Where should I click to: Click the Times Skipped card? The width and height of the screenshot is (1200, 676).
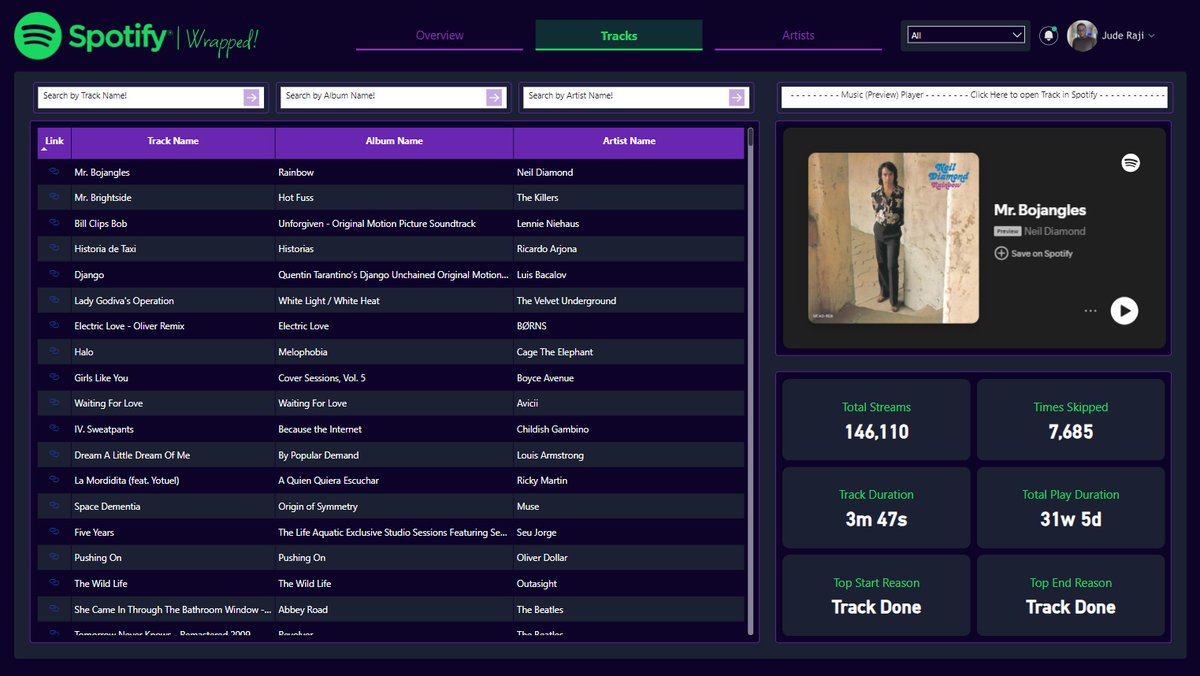(x=1070, y=420)
